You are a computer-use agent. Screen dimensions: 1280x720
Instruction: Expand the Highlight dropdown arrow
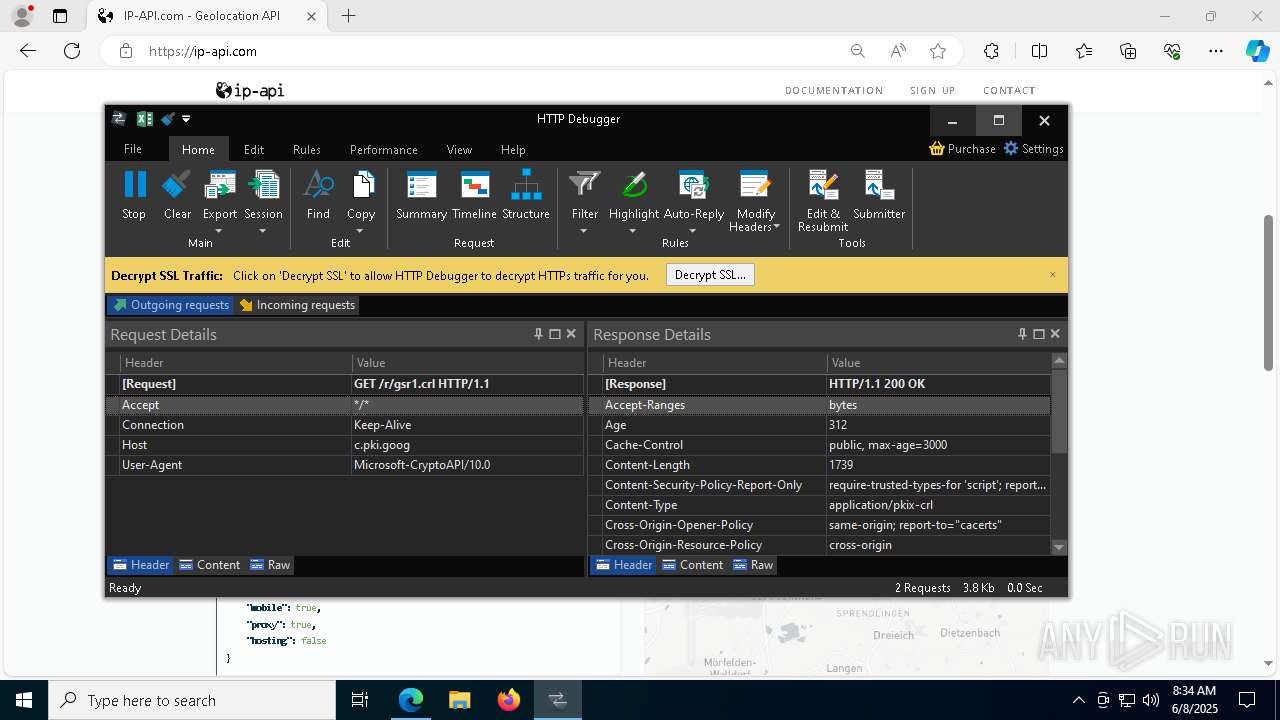[x=633, y=231]
